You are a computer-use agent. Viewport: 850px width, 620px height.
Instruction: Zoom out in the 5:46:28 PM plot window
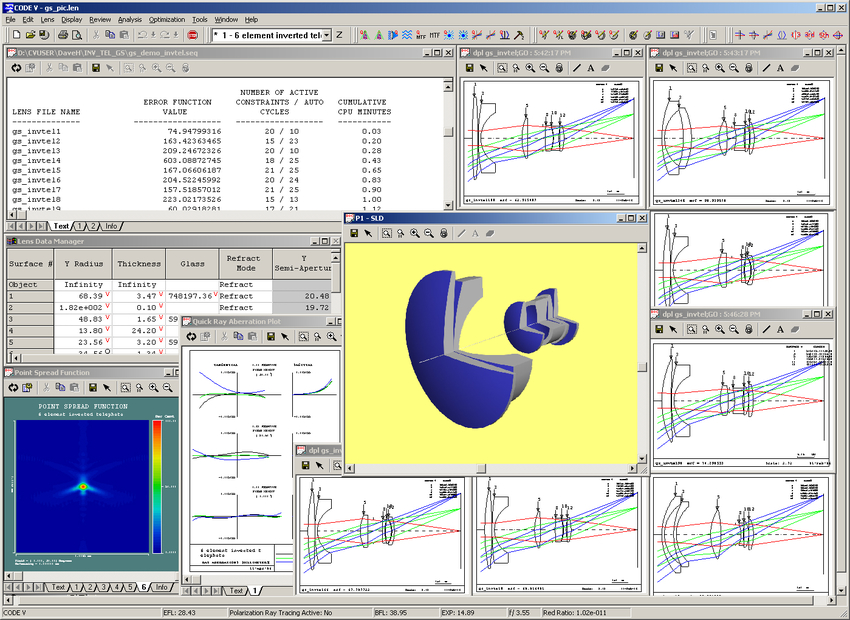[734, 329]
